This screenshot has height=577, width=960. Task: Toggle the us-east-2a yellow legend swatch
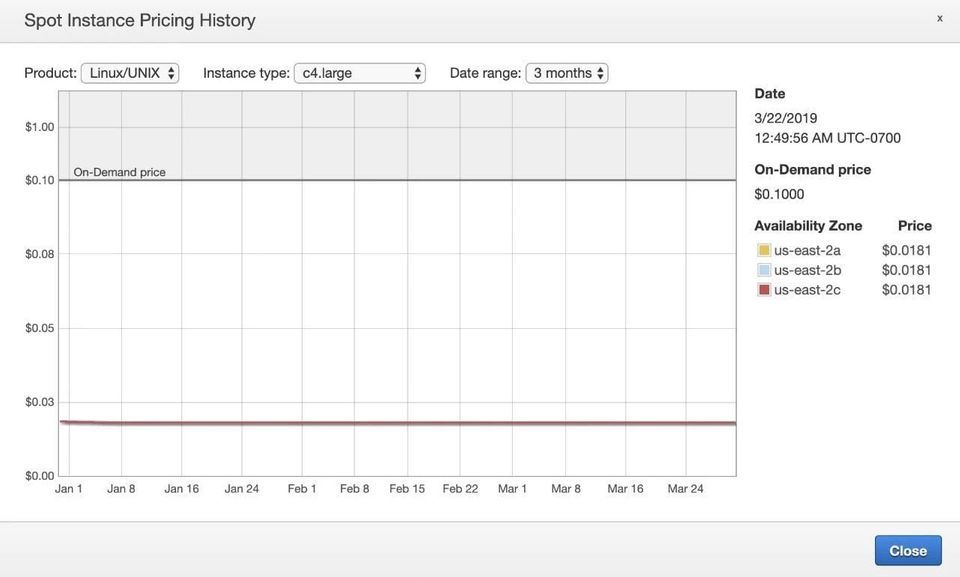coord(764,250)
